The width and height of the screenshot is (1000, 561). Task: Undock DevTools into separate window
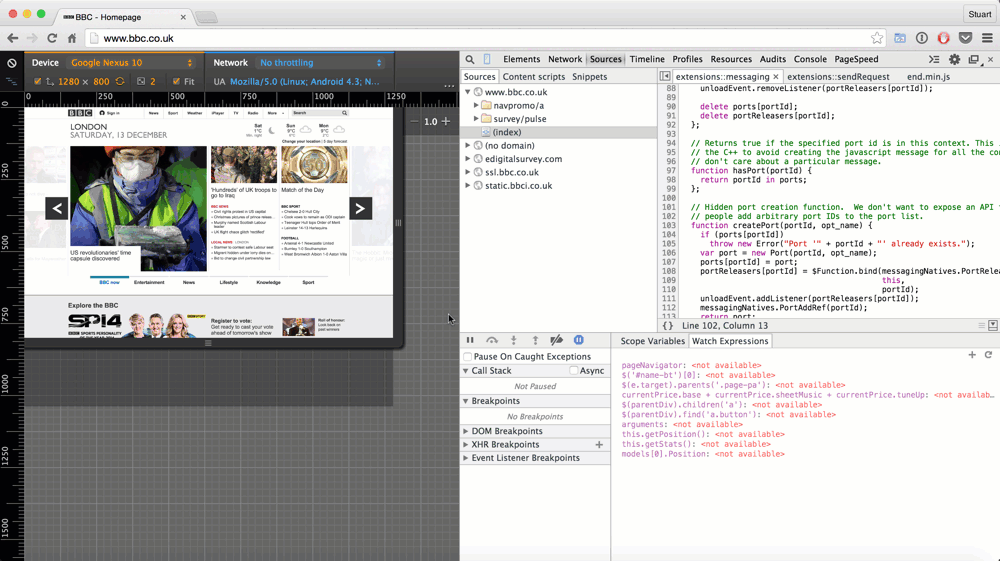(x=973, y=59)
